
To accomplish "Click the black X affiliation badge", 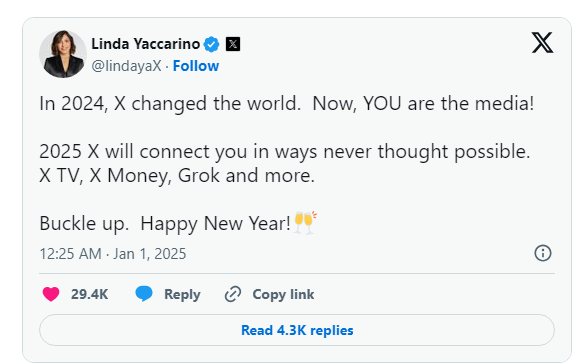I will point(233,44).
